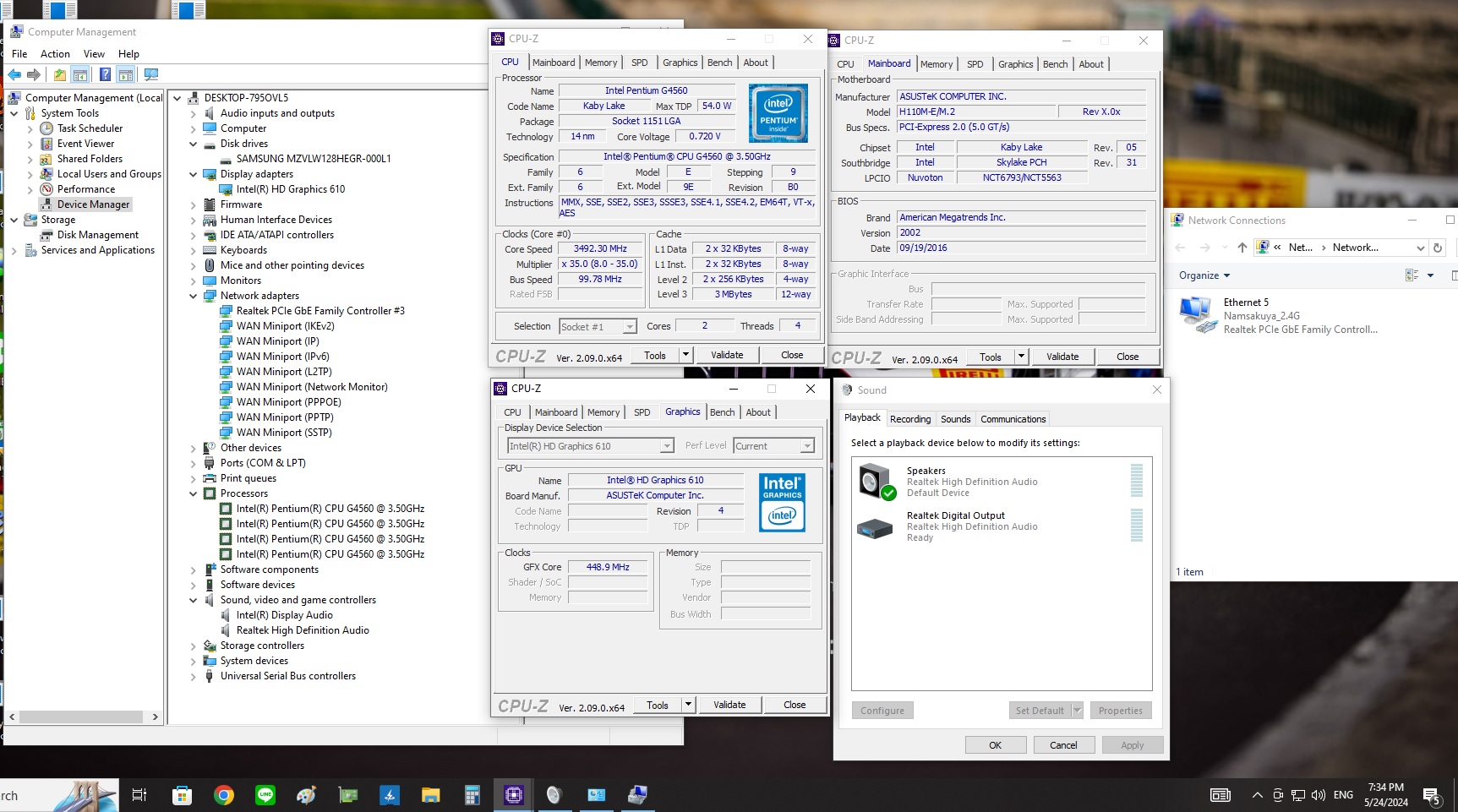Click Tools button in Graphics CPU-Z window

pyautogui.click(x=658, y=705)
